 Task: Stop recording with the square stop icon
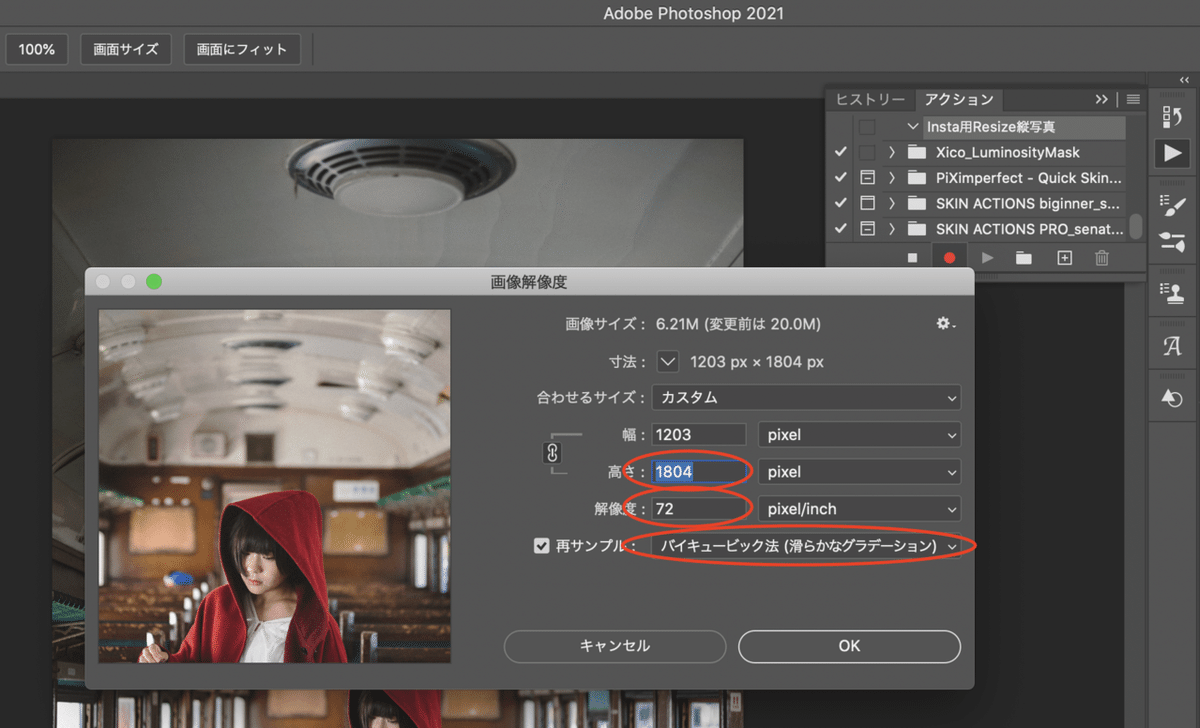[912, 258]
